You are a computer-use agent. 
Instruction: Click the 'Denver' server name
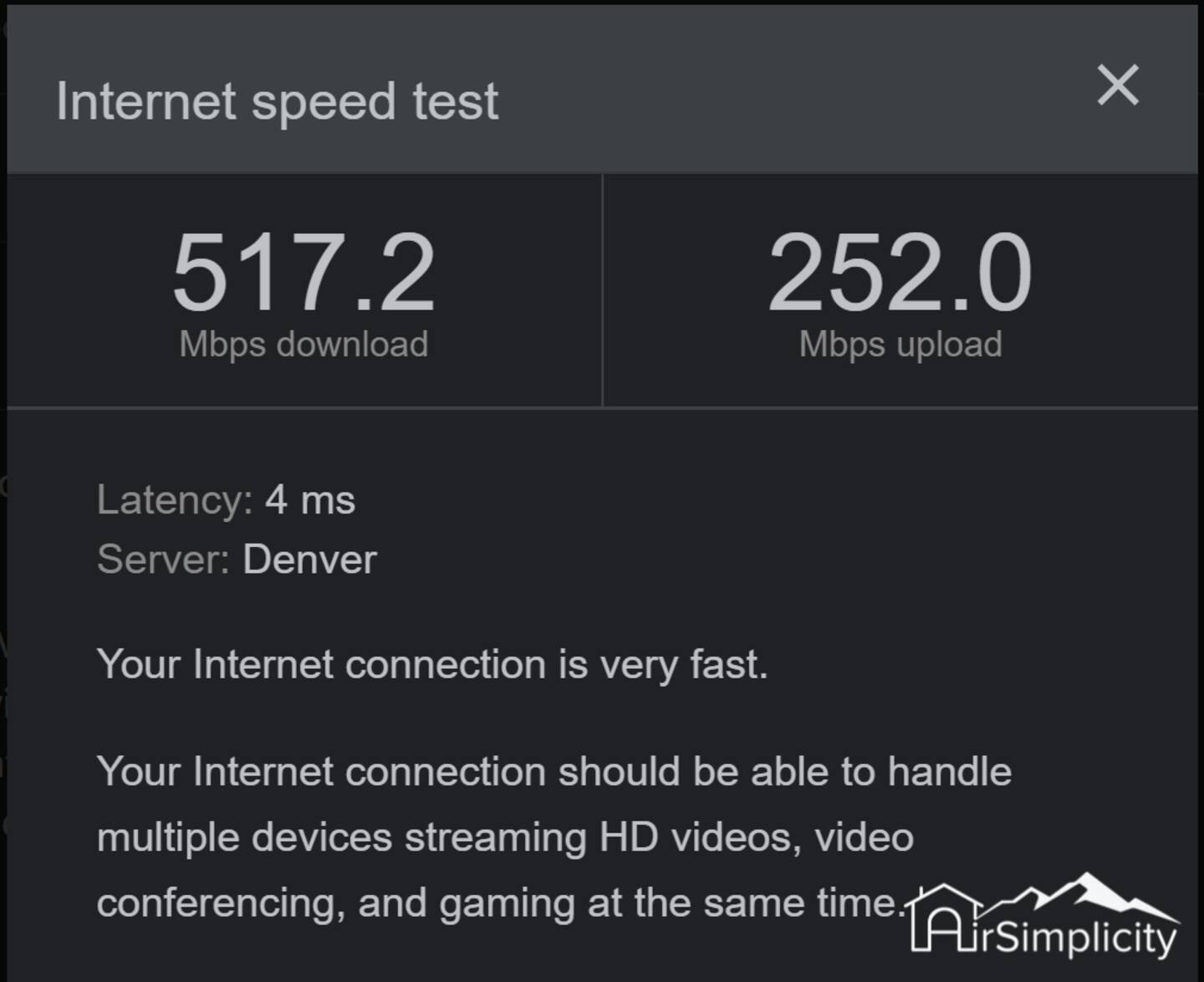309,560
